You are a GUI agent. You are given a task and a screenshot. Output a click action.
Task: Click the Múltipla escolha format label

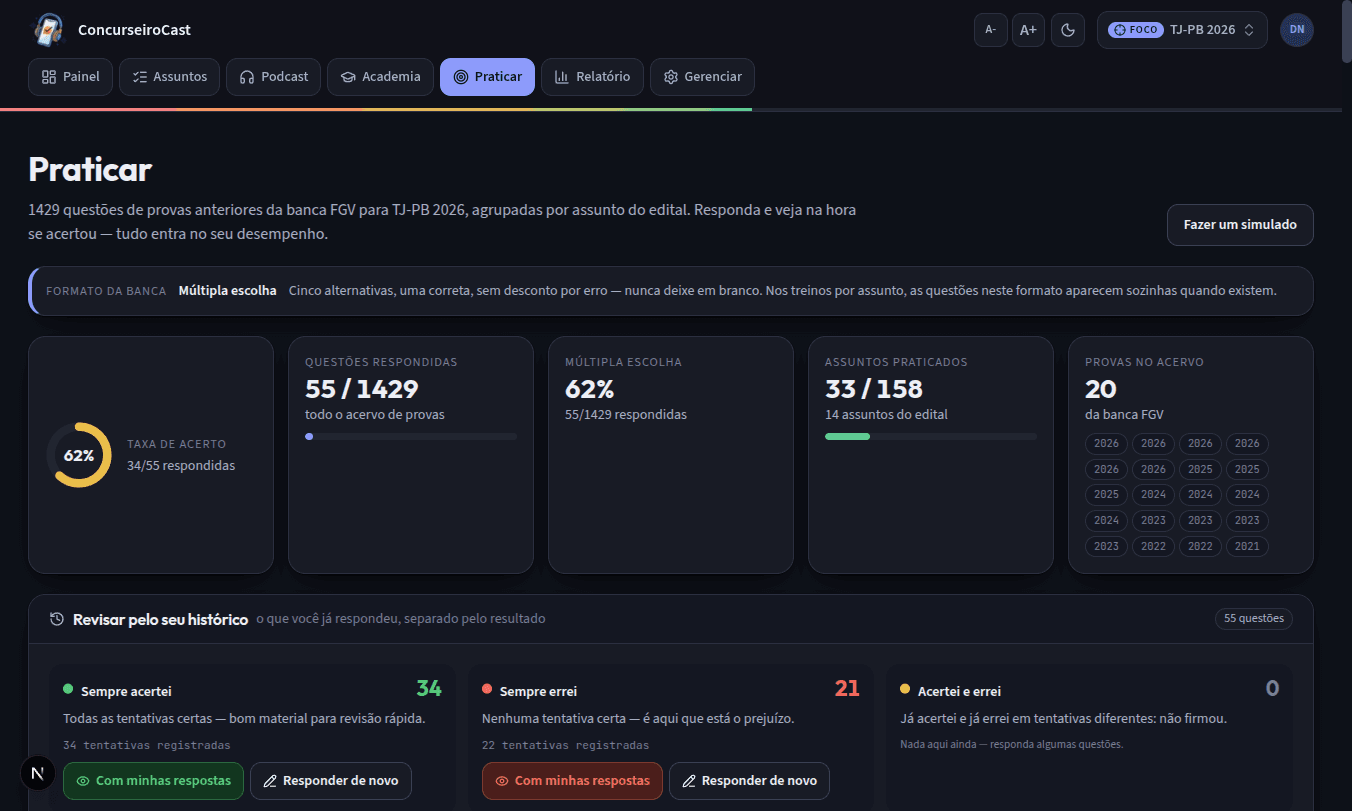(227, 291)
